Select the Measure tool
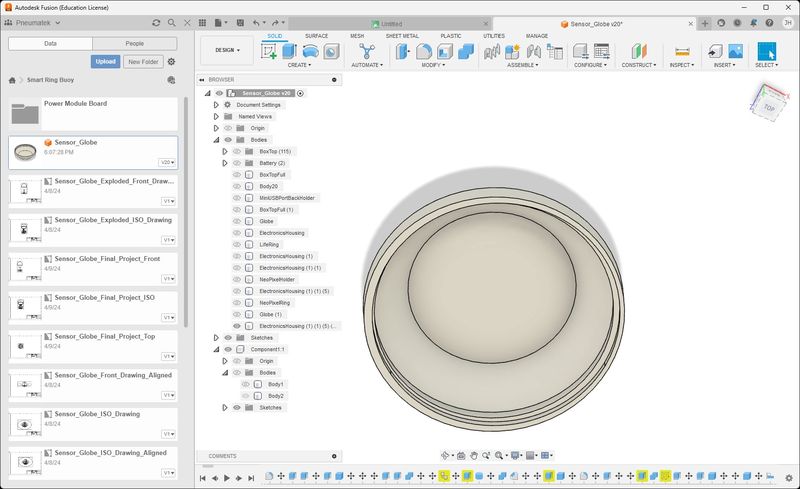The width and height of the screenshot is (800, 489). pos(682,52)
